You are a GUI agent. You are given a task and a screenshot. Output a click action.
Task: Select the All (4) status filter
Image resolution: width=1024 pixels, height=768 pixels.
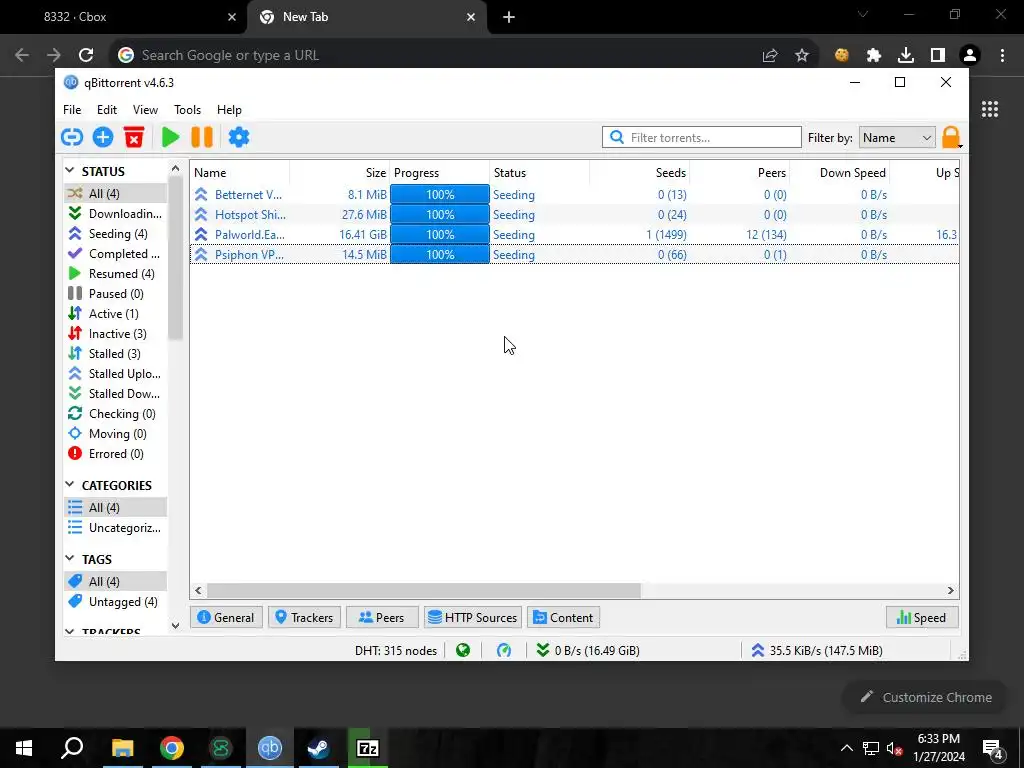[116, 193]
